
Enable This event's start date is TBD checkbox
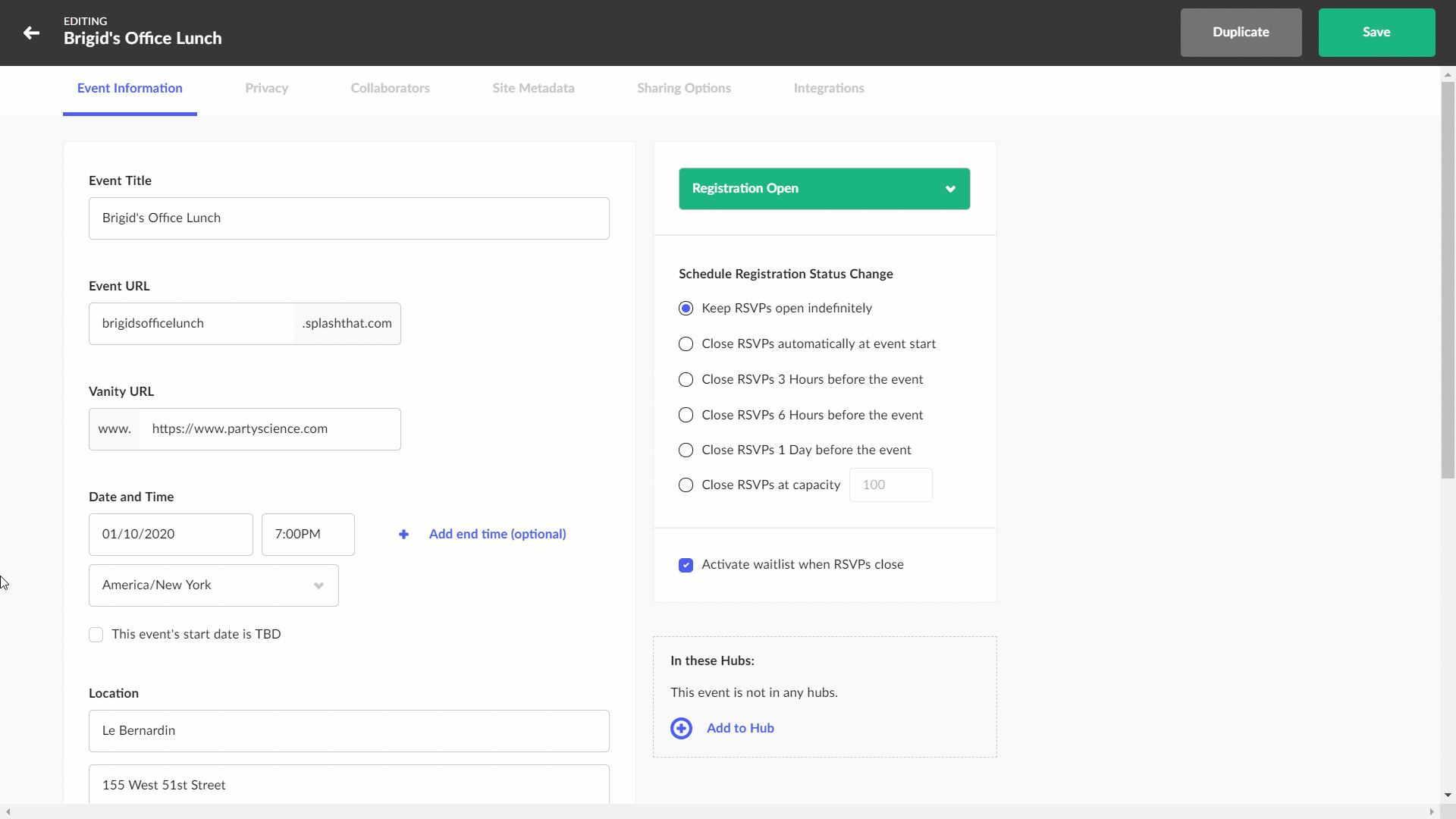click(96, 634)
